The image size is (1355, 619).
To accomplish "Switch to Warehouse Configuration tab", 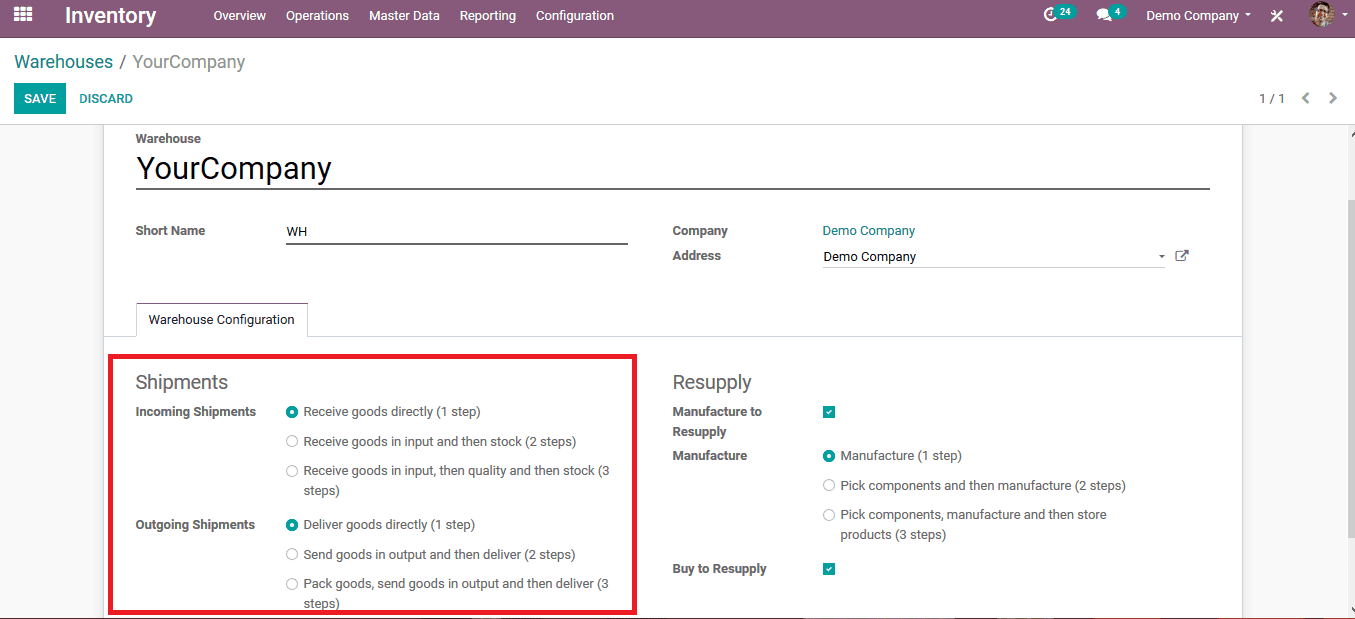I will coord(222,320).
